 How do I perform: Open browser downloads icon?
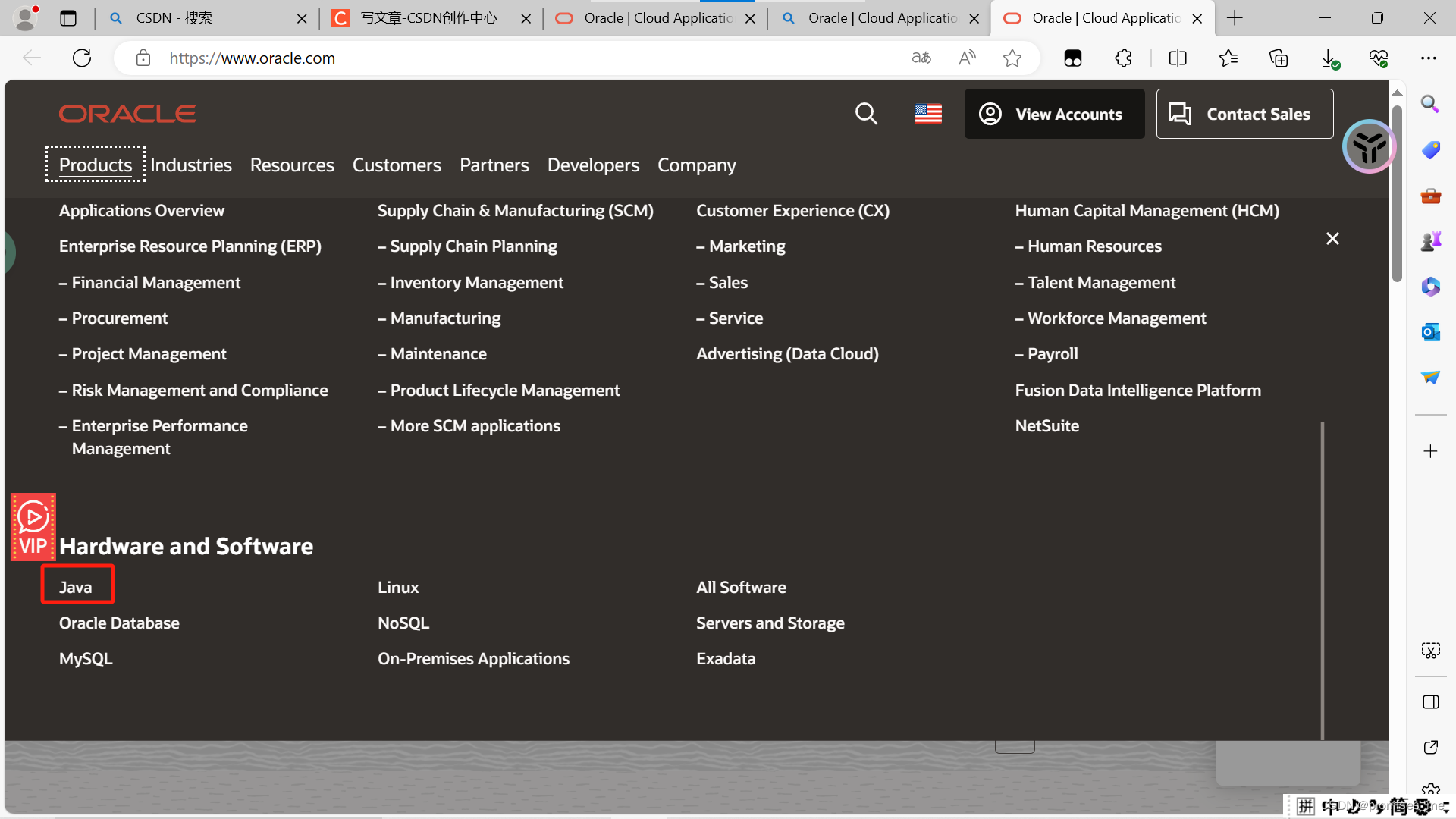coord(1329,58)
